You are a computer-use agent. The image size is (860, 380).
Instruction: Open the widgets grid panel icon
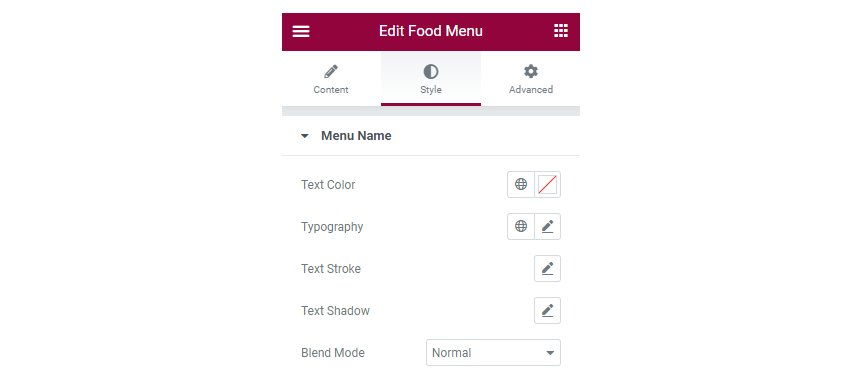coord(561,31)
